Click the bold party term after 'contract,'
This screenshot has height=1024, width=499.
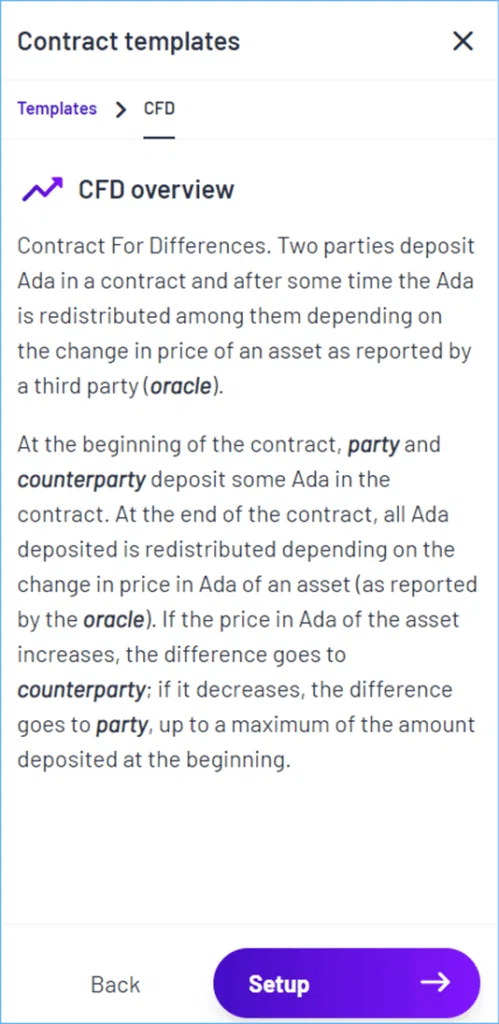pos(374,446)
